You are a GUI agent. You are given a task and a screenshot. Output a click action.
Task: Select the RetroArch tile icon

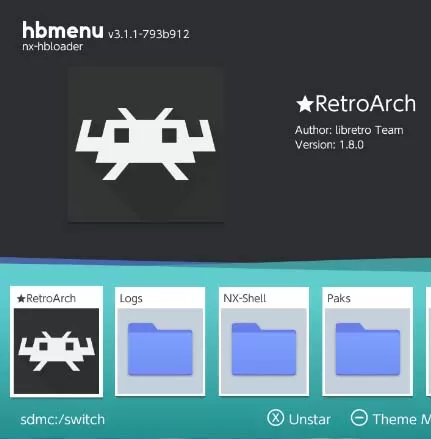(56, 351)
